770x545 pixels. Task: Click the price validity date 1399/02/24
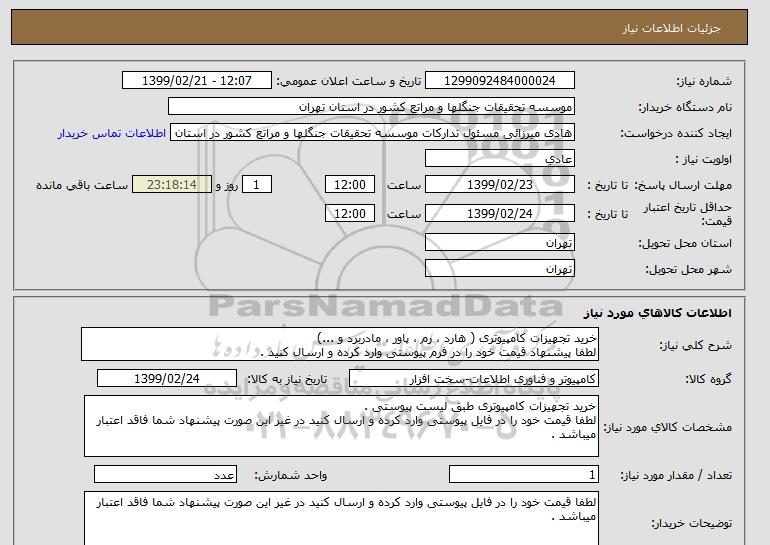(499, 214)
